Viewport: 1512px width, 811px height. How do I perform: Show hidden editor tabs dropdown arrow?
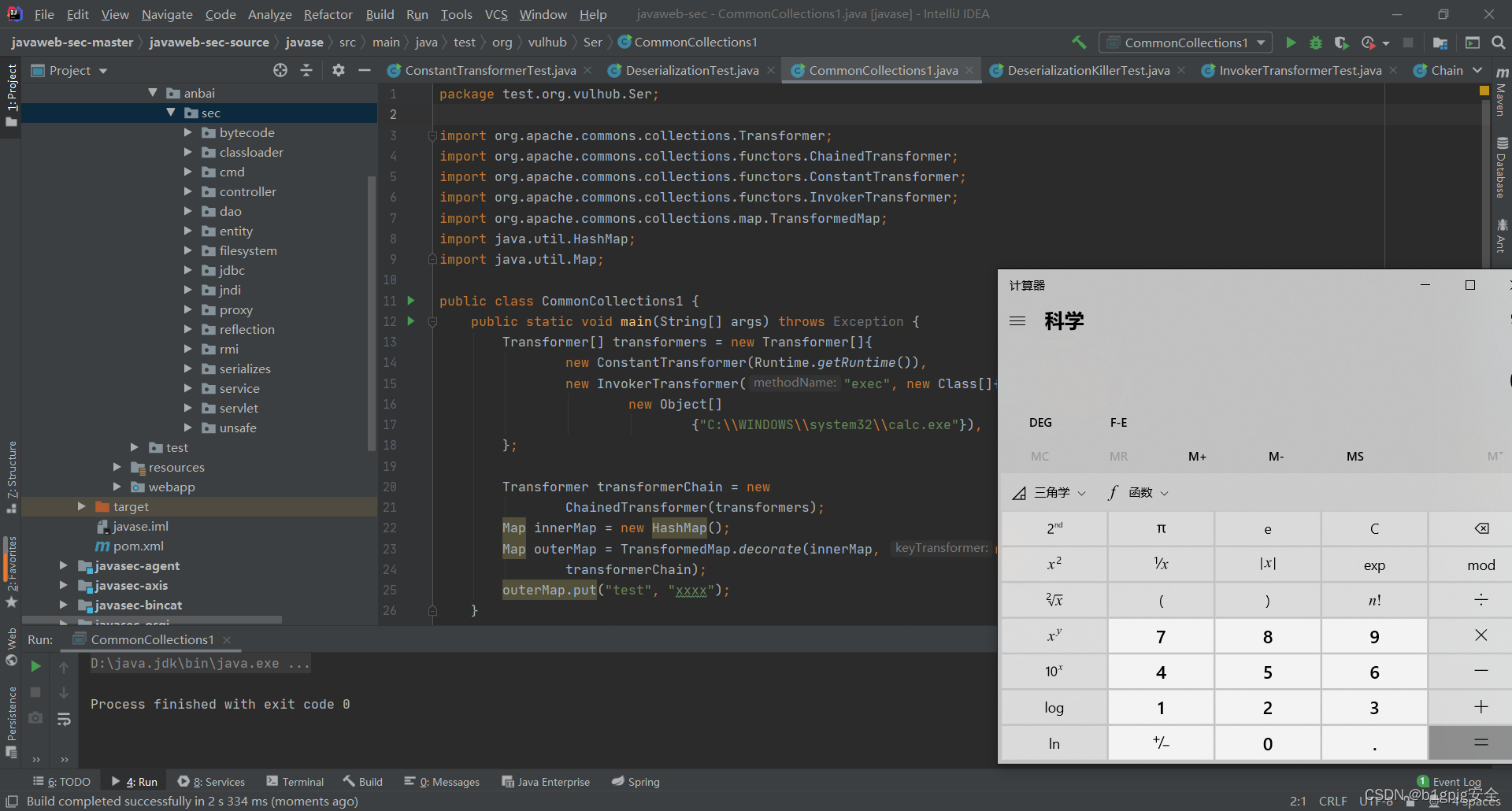point(1477,70)
